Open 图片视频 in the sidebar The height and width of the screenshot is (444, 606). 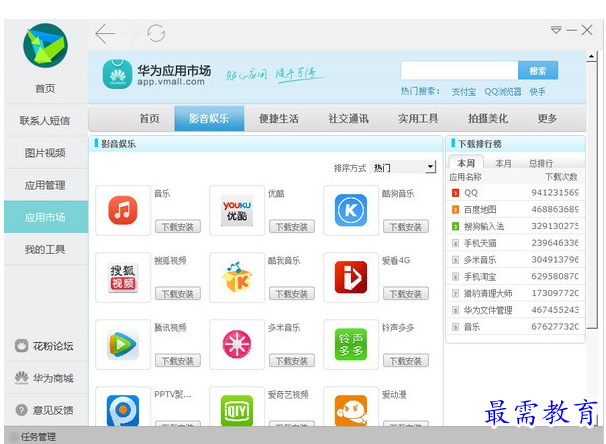(x=46, y=153)
